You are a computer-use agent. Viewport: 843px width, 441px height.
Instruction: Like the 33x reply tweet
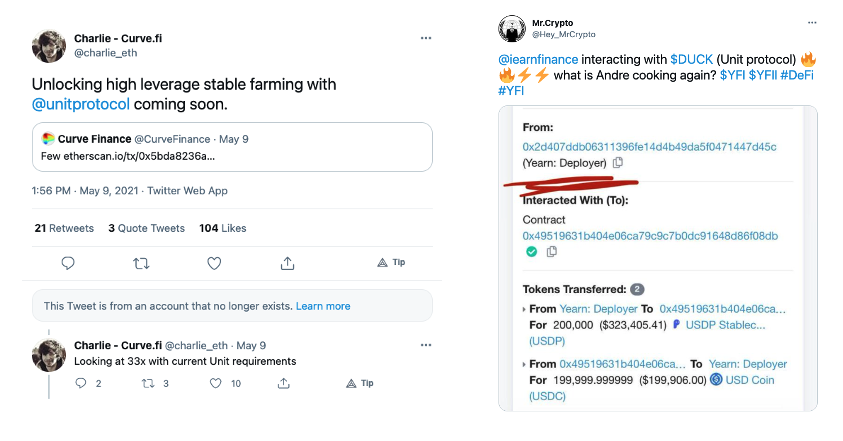[x=221, y=383]
